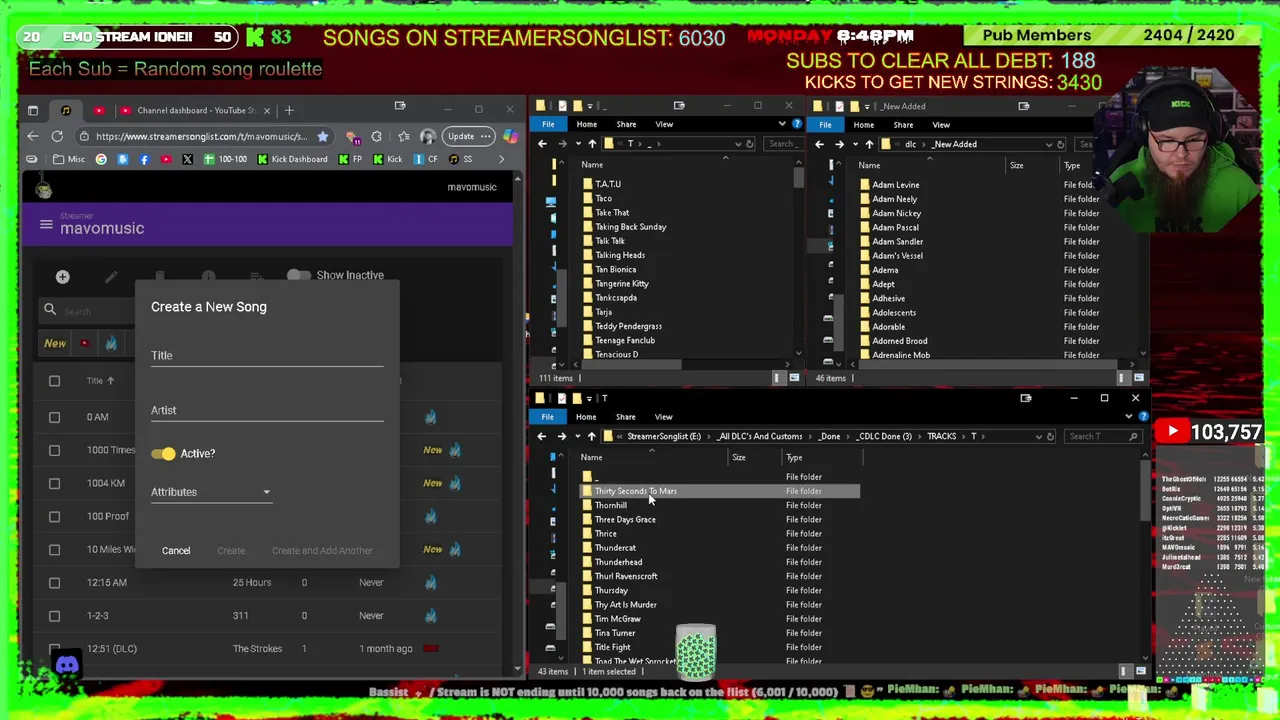Image resolution: width=1280 pixels, height=720 pixels.
Task: Click the edit pencil icon in song toolbar
Action: [111, 277]
